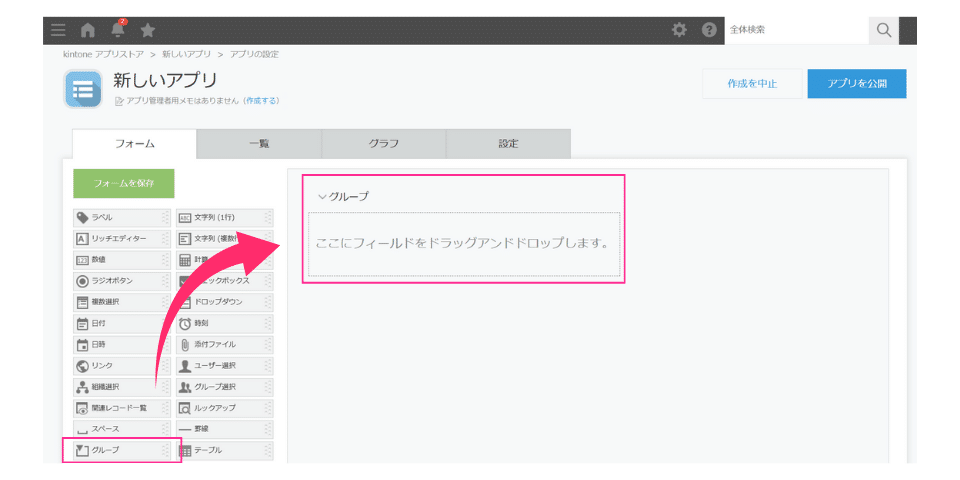Click the 作成する link

point(261,100)
